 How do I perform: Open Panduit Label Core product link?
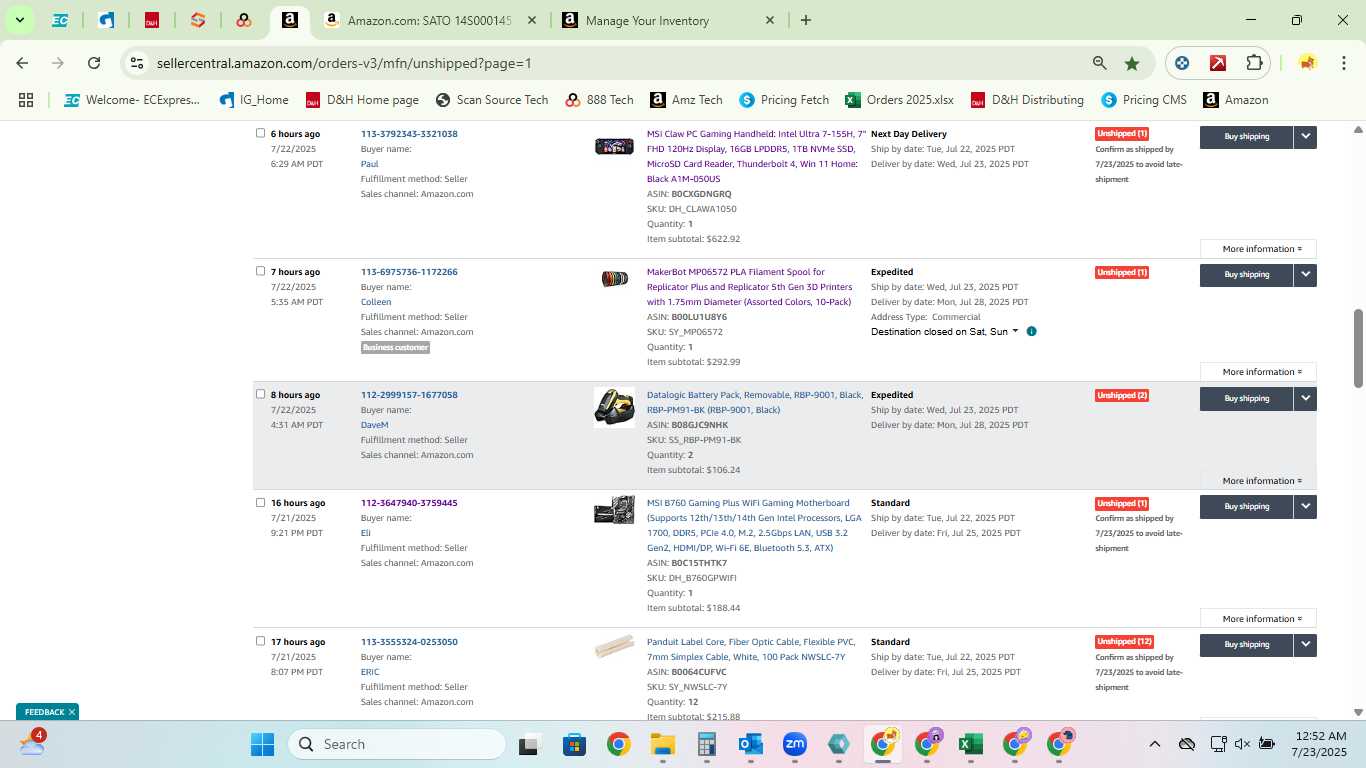click(752, 649)
